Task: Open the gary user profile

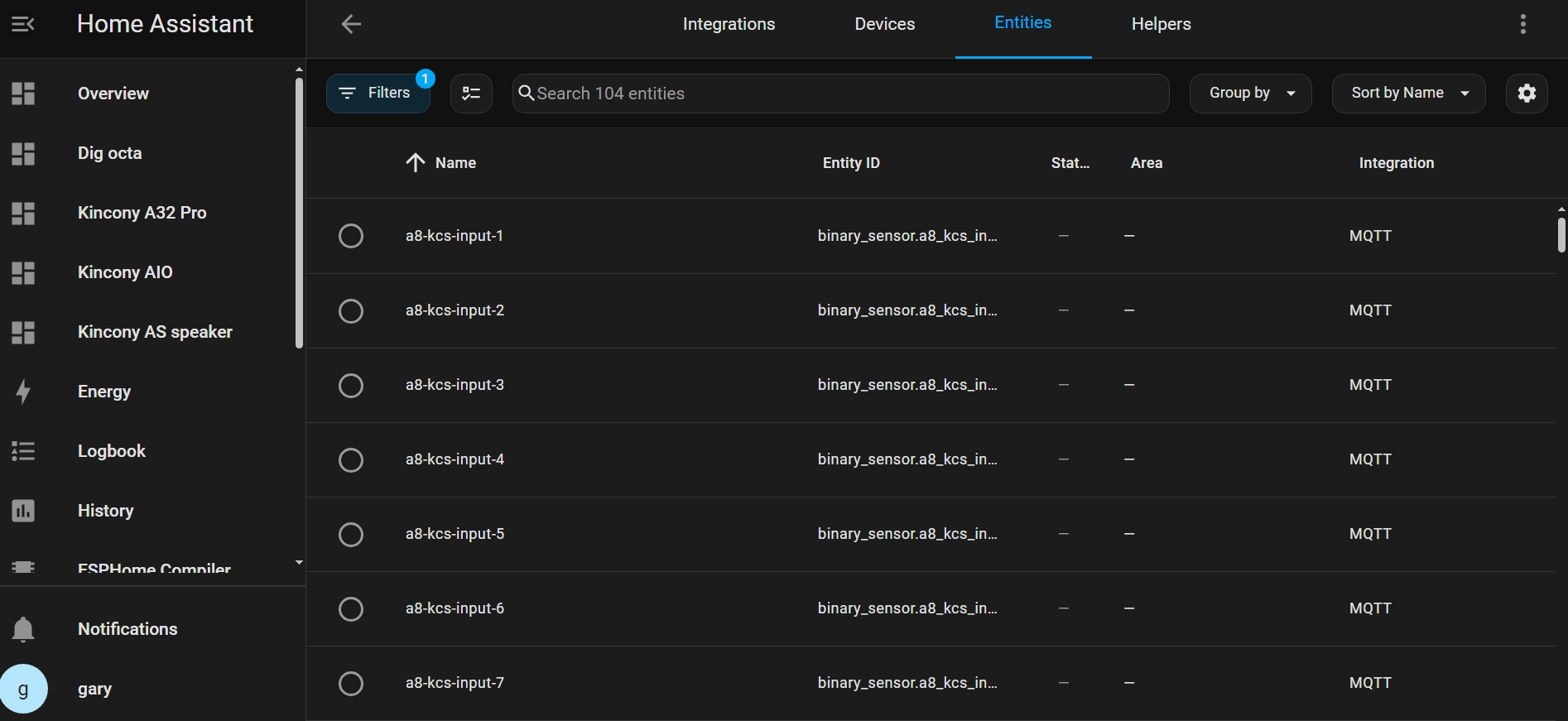Action: click(94, 689)
